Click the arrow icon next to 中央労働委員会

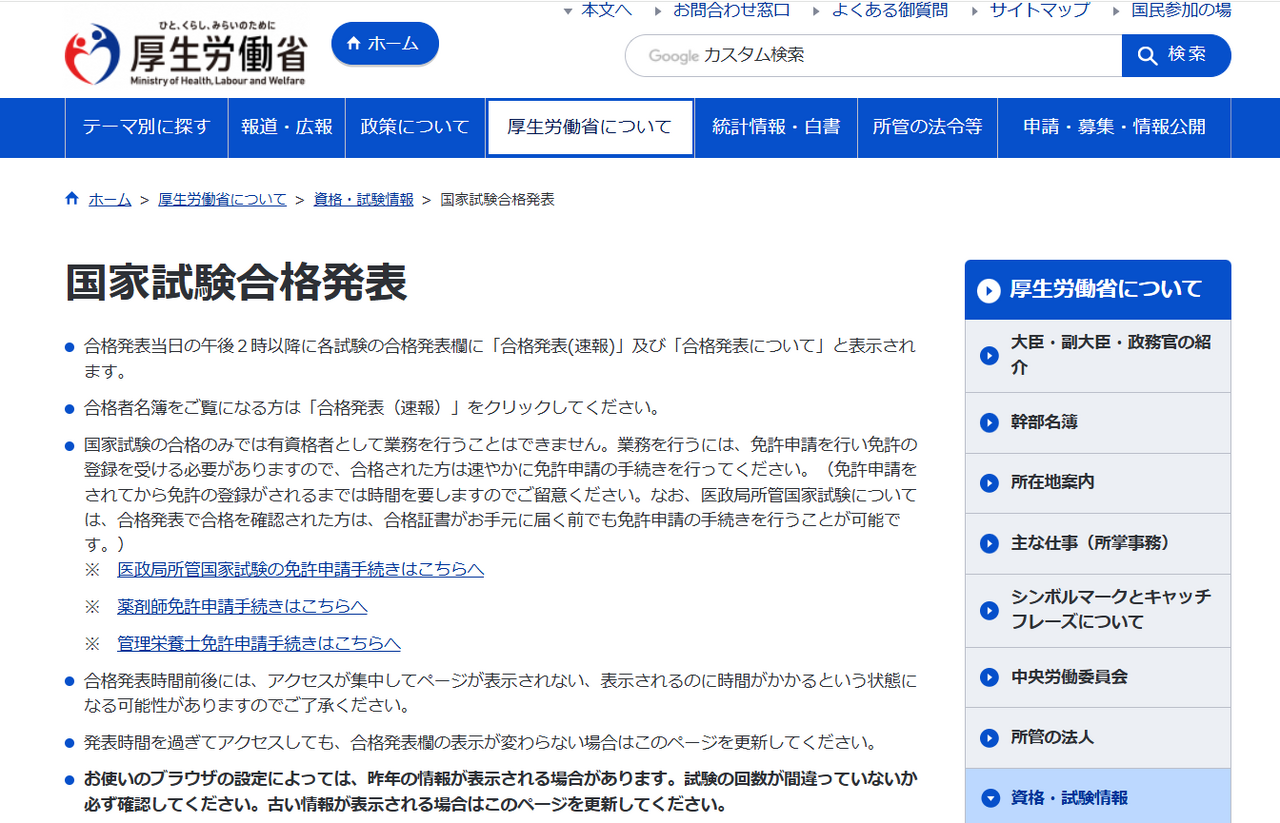989,677
